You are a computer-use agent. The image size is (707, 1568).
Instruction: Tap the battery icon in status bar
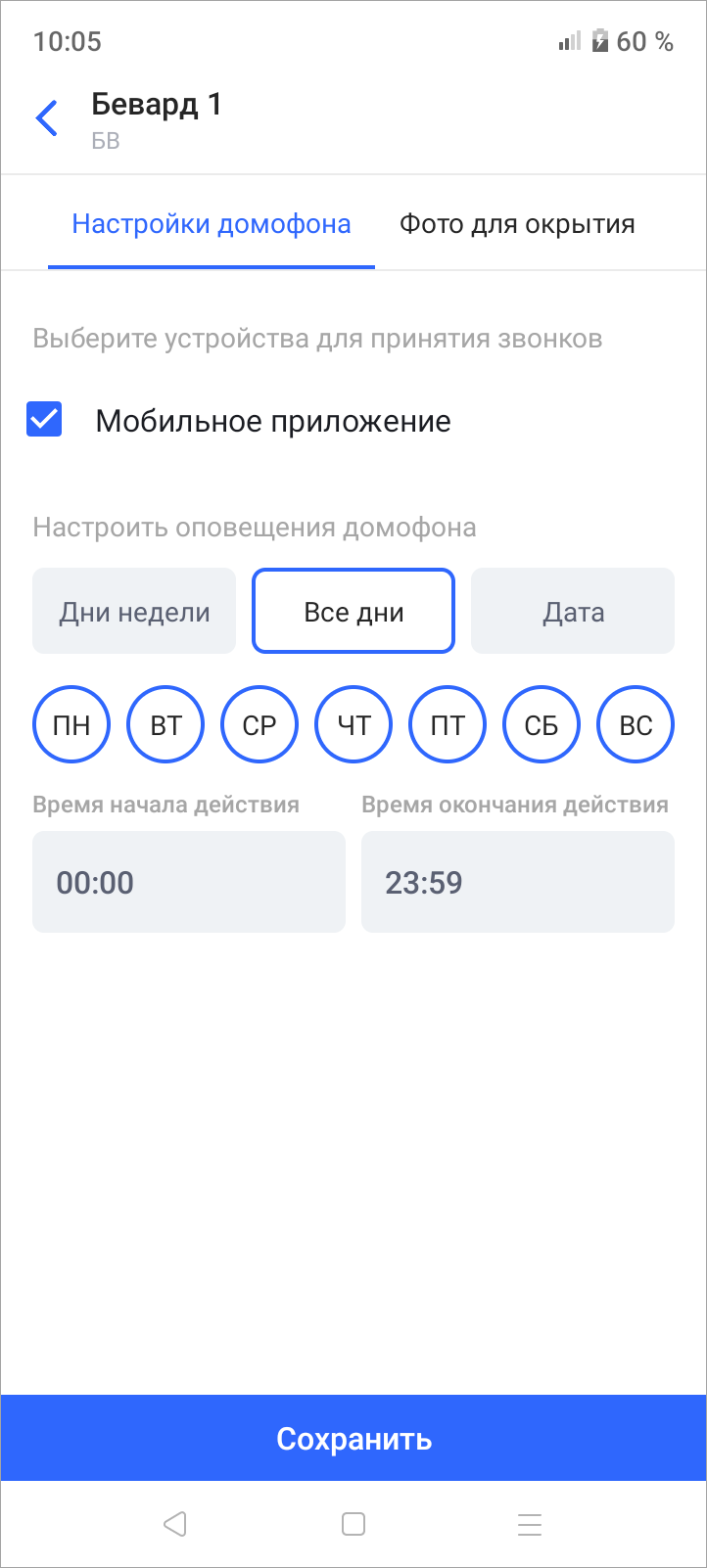tap(600, 41)
